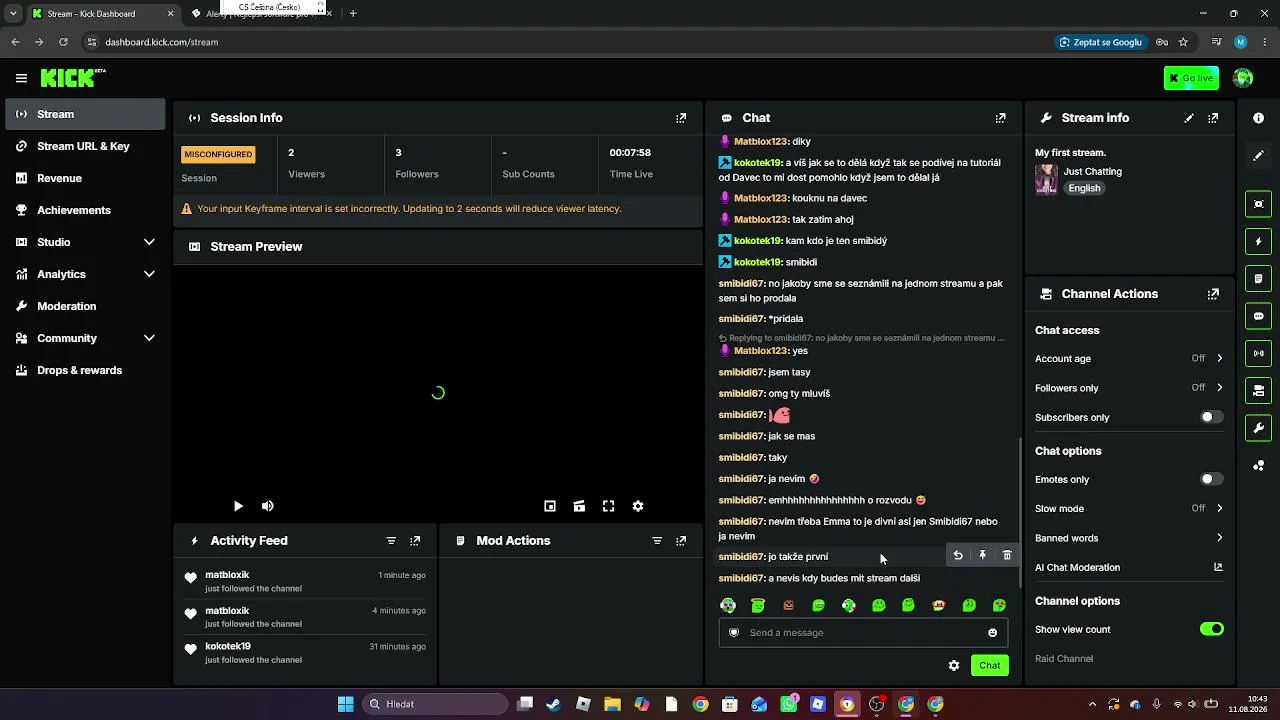Viewport: 1280px width, 720px height.
Task: Play the stream preview
Action: coord(238,506)
